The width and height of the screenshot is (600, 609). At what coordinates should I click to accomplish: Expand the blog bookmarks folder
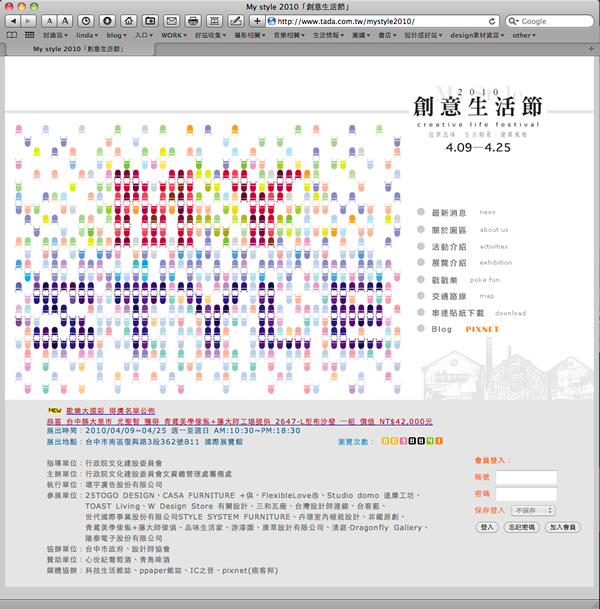click(x=117, y=35)
